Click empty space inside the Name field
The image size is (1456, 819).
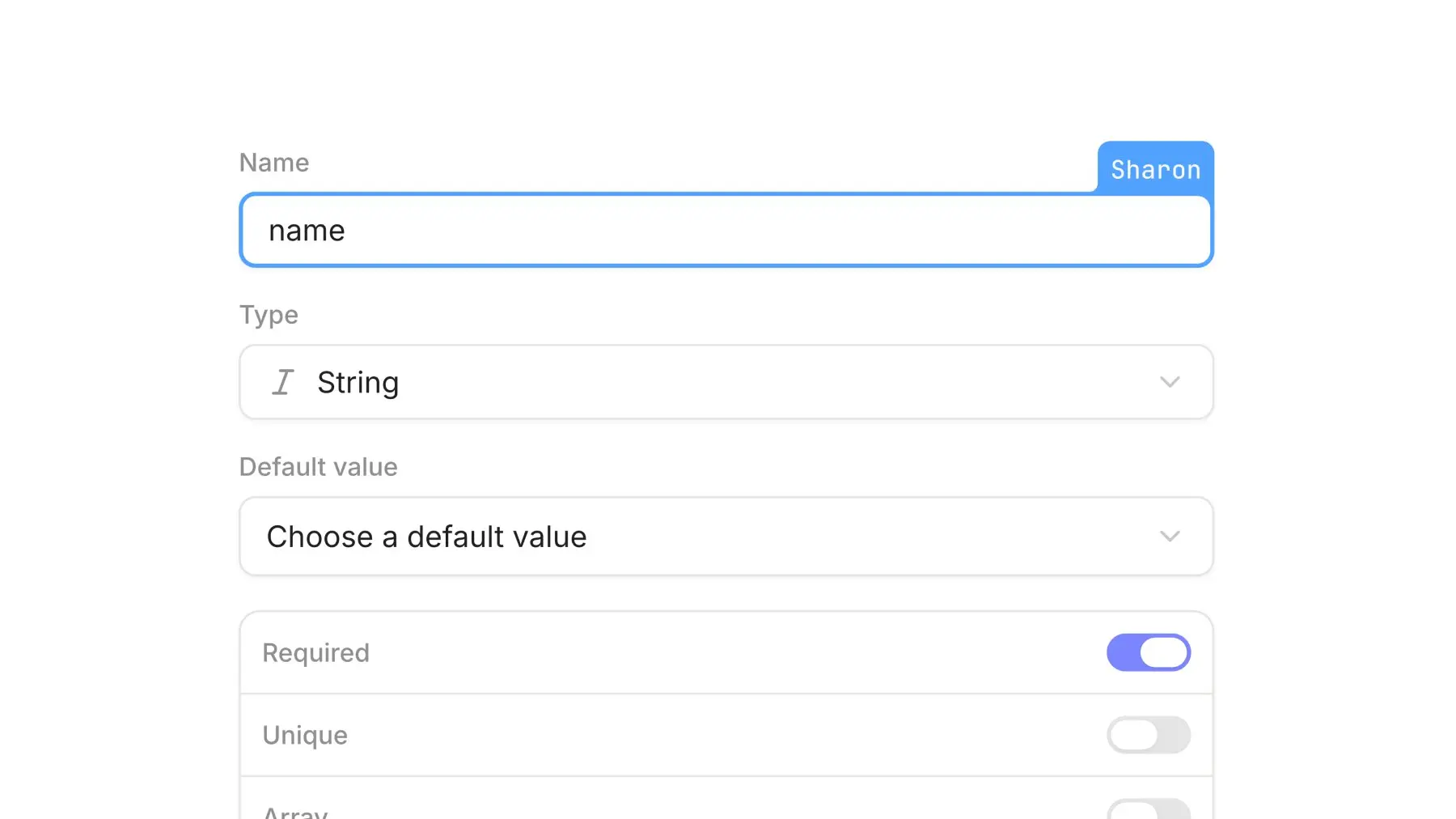point(809,231)
